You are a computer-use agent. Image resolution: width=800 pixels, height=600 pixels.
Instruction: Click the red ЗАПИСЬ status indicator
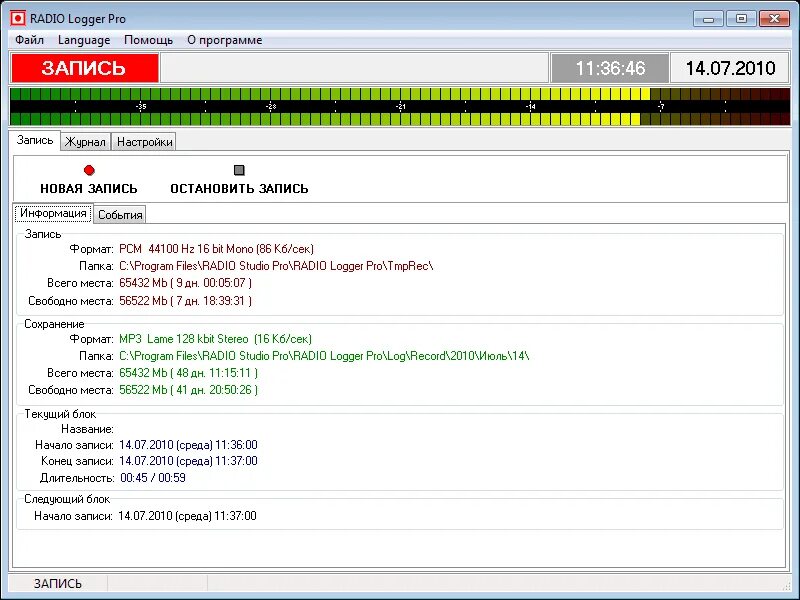coord(85,68)
